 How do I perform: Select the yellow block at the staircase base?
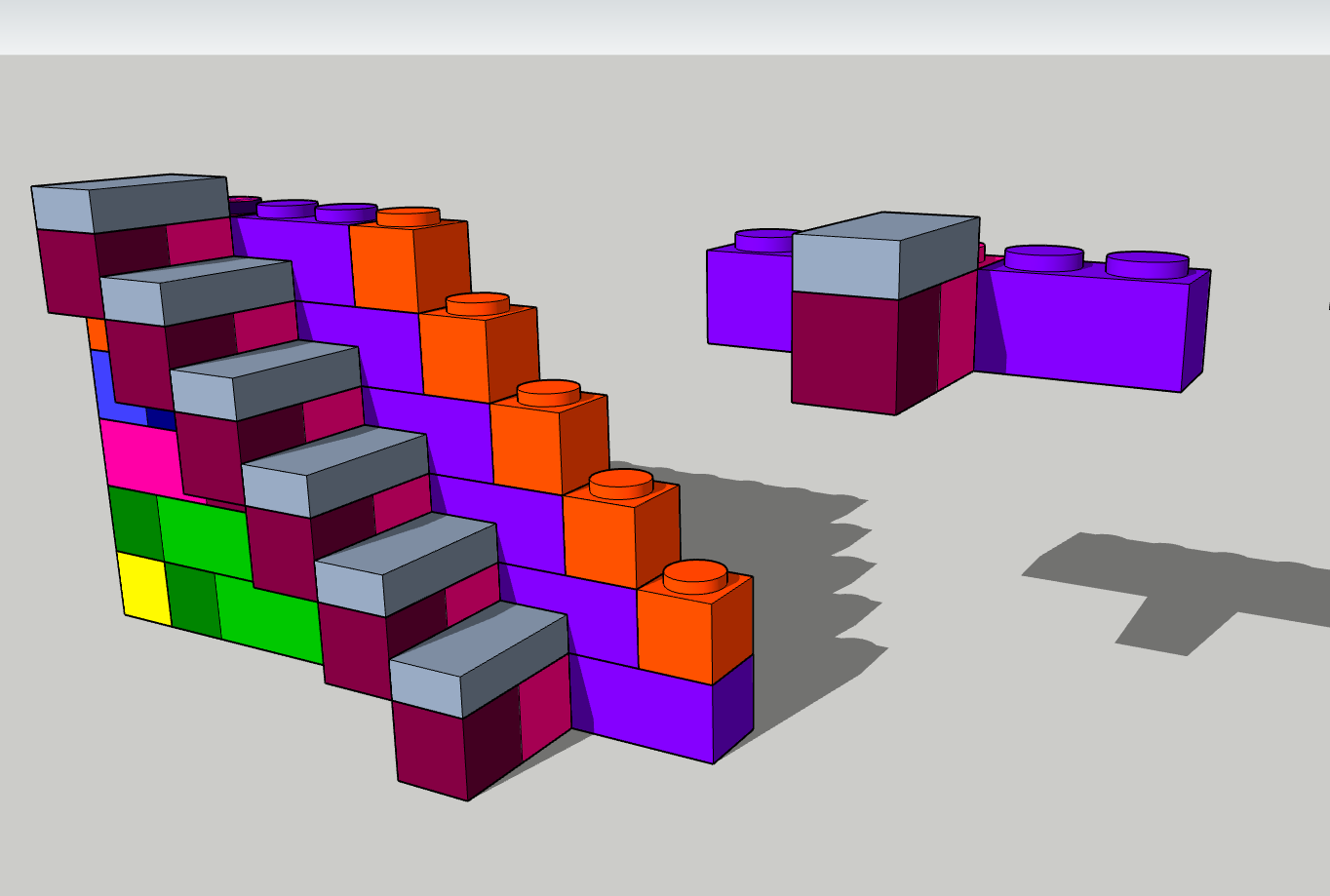[144, 589]
